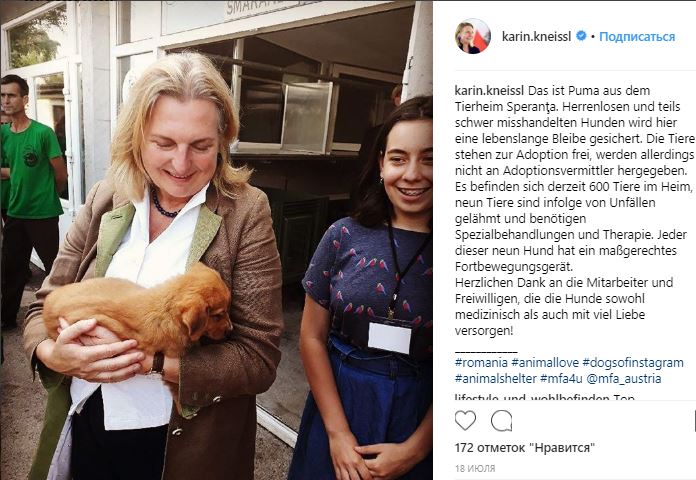Open the #dogsofinstagram hashtag
This screenshot has height=480, width=696.
[x=633, y=363]
